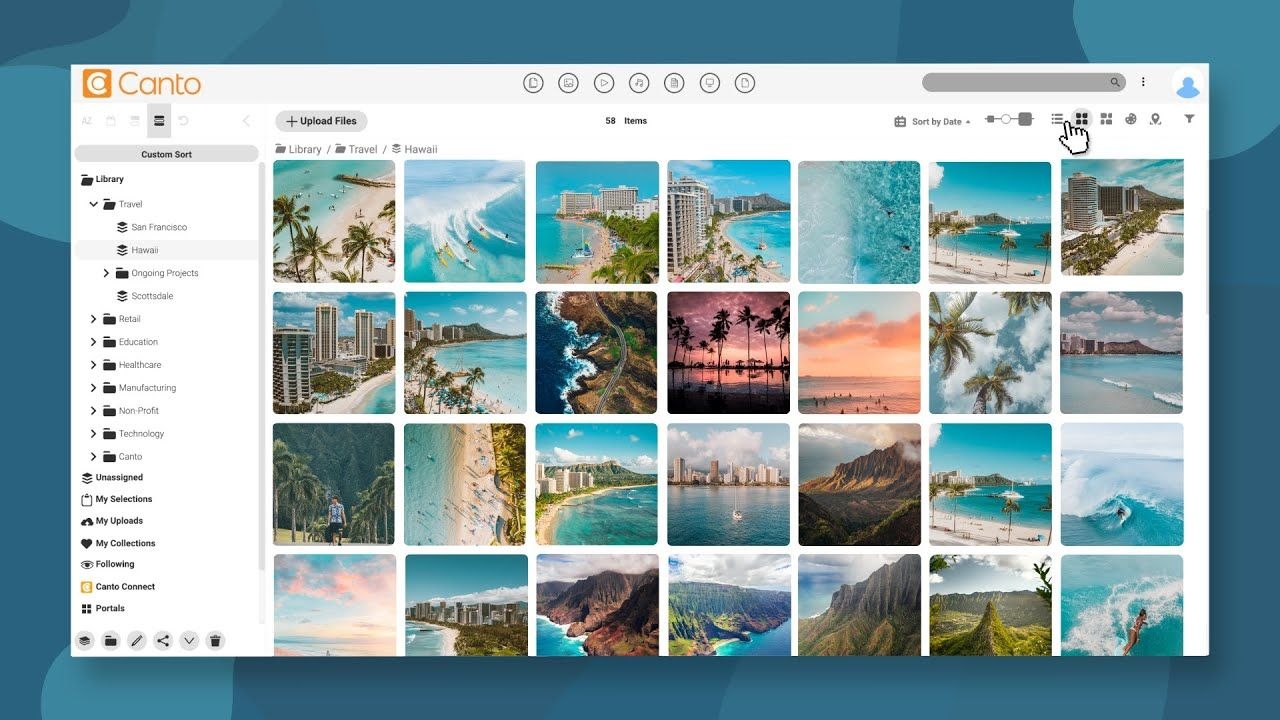Go to Travel in breadcrumb
Screen dimensions: 1280x720
[362, 149]
